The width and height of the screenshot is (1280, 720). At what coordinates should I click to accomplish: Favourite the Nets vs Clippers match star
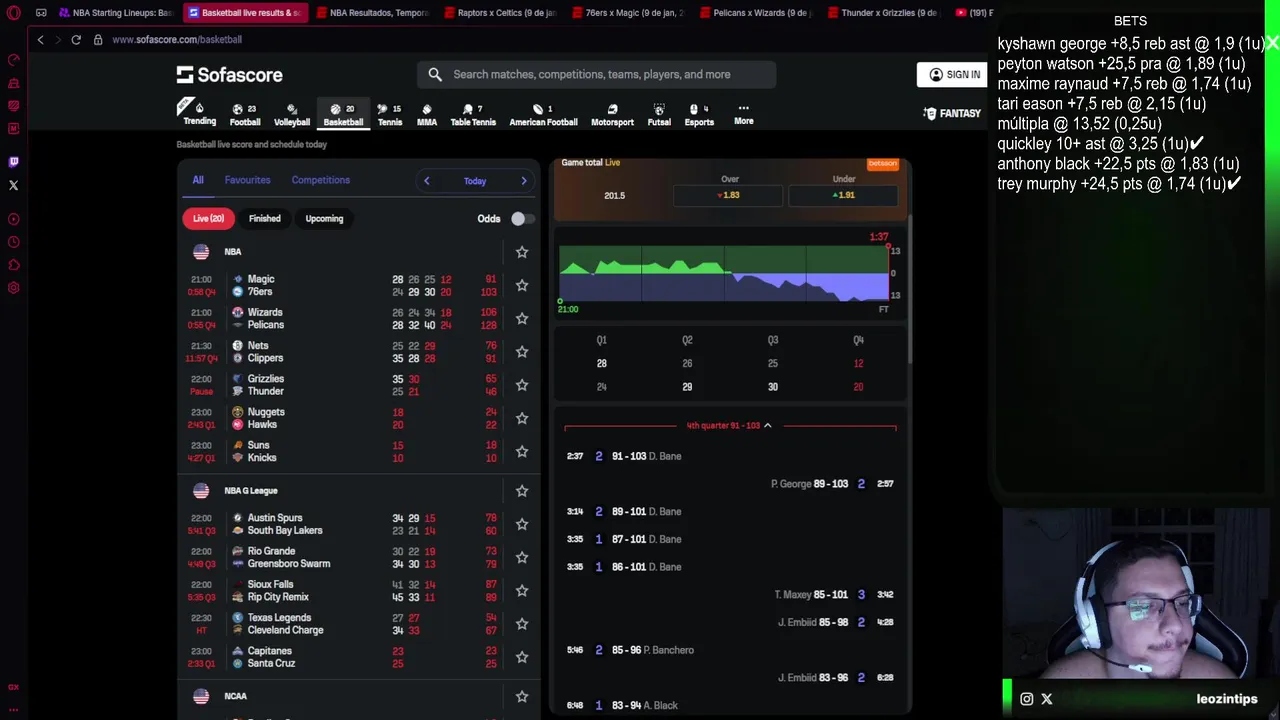(521, 351)
